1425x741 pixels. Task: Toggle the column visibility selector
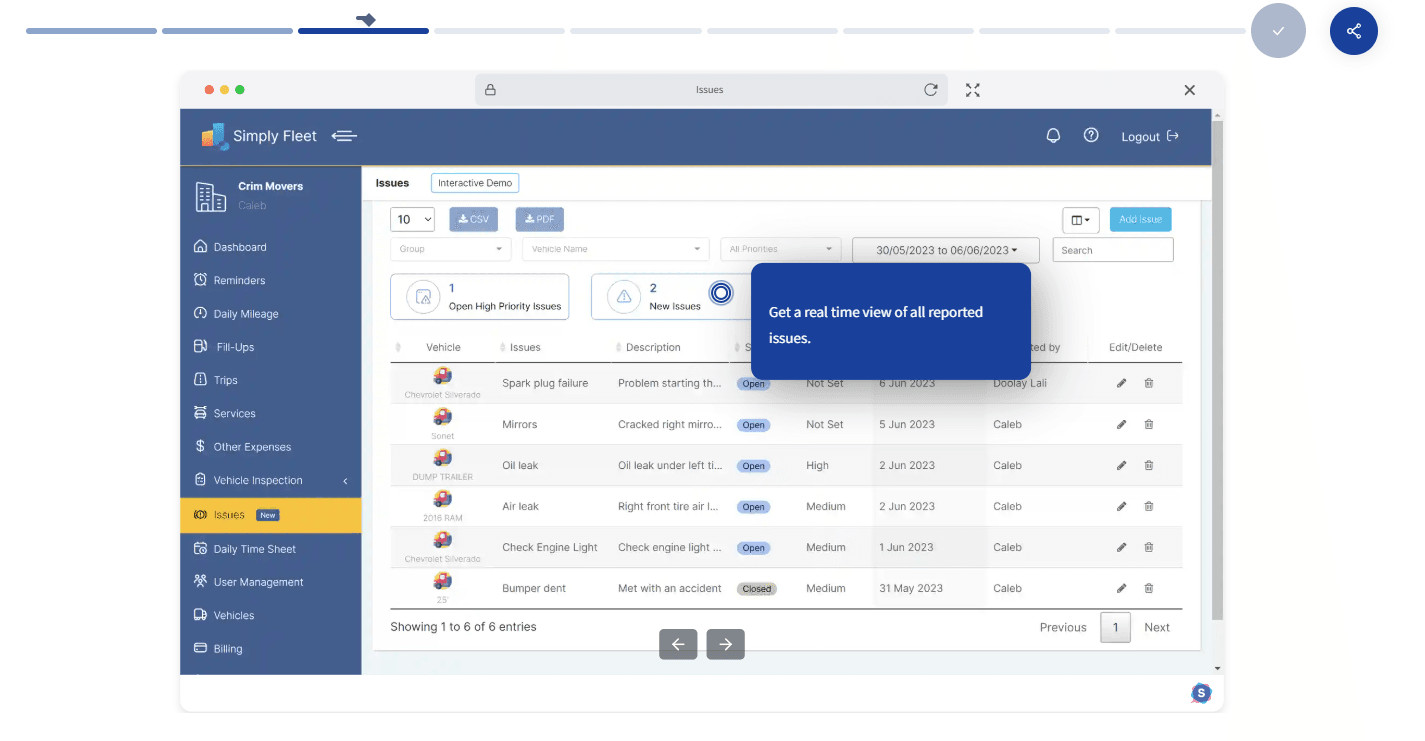coord(1081,219)
